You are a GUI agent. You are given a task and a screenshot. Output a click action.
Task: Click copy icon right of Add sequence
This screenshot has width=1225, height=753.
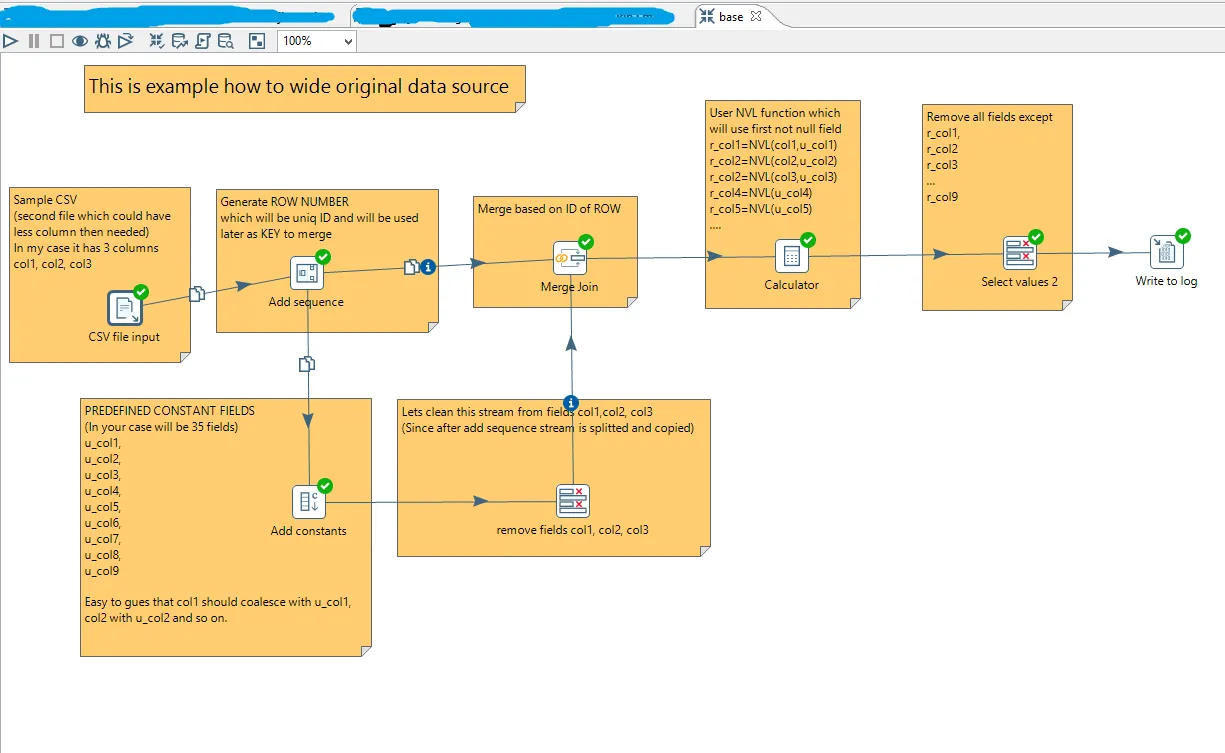(411, 267)
